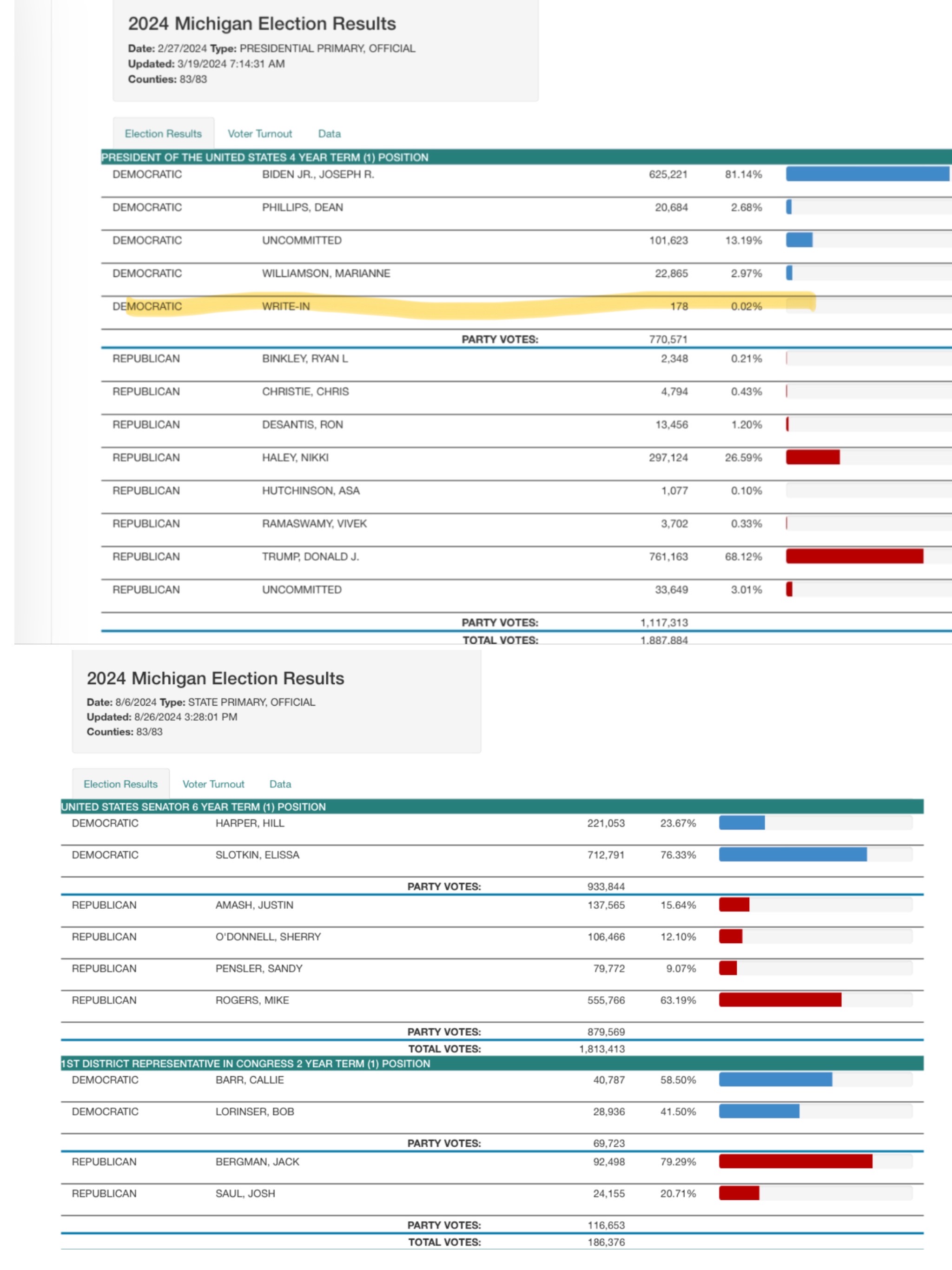Open Data tab in presidential primary page
The image size is (952, 1270).
click(329, 134)
